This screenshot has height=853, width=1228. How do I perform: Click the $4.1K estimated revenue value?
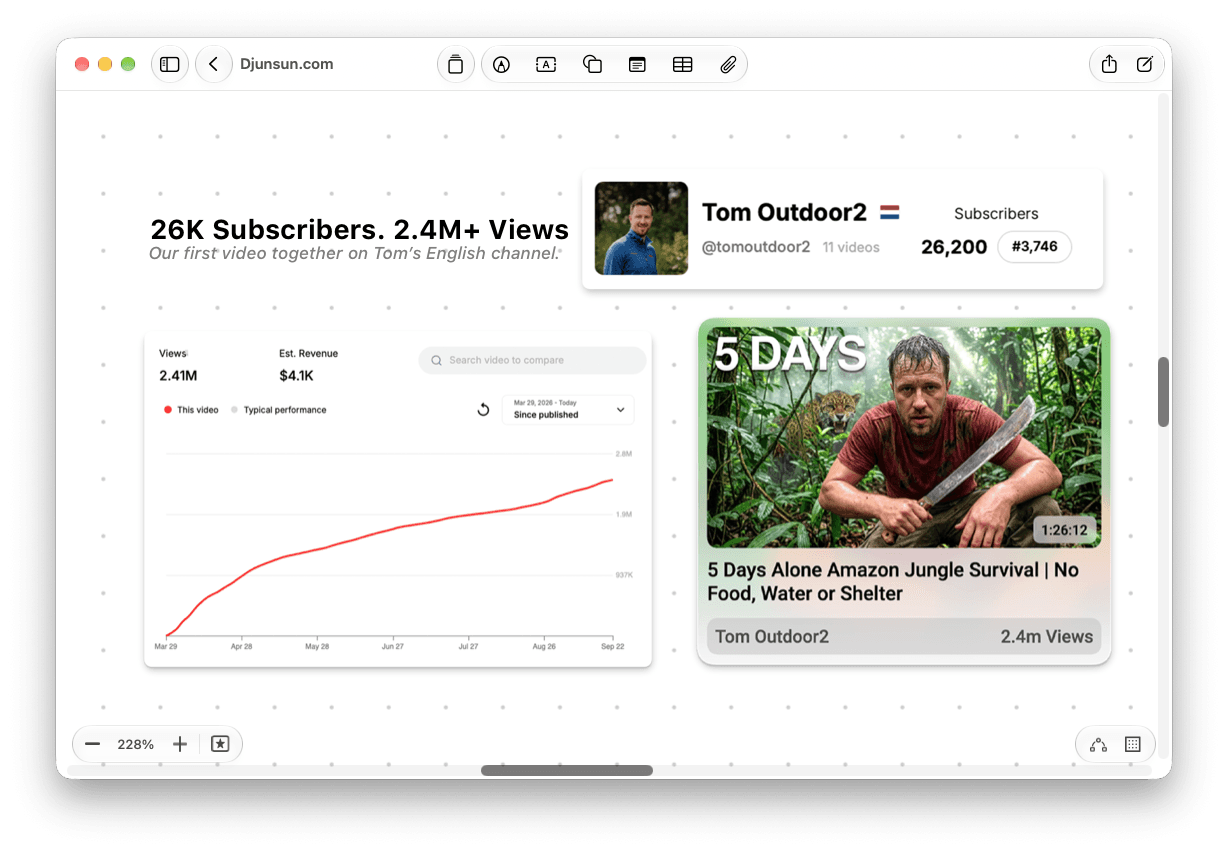pos(297,376)
